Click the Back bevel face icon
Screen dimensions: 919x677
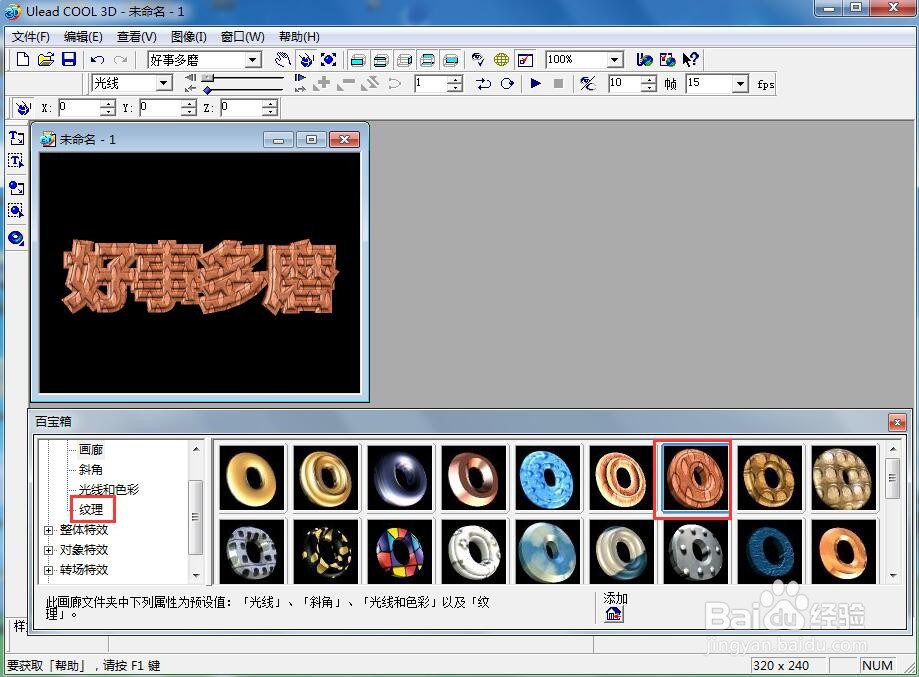(428, 60)
